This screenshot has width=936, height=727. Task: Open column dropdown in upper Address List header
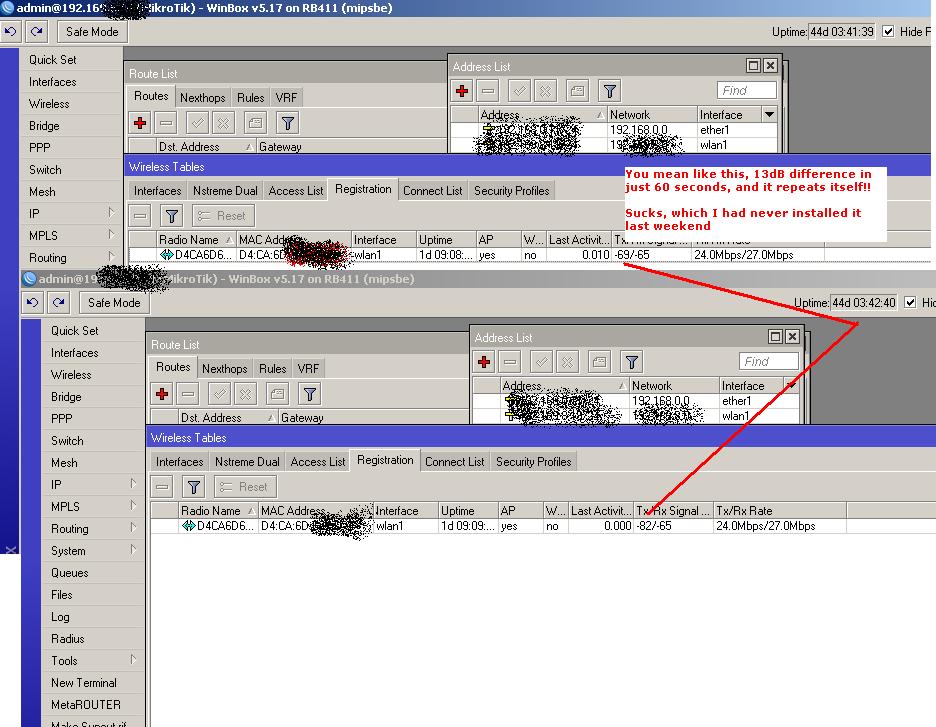[769, 114]
